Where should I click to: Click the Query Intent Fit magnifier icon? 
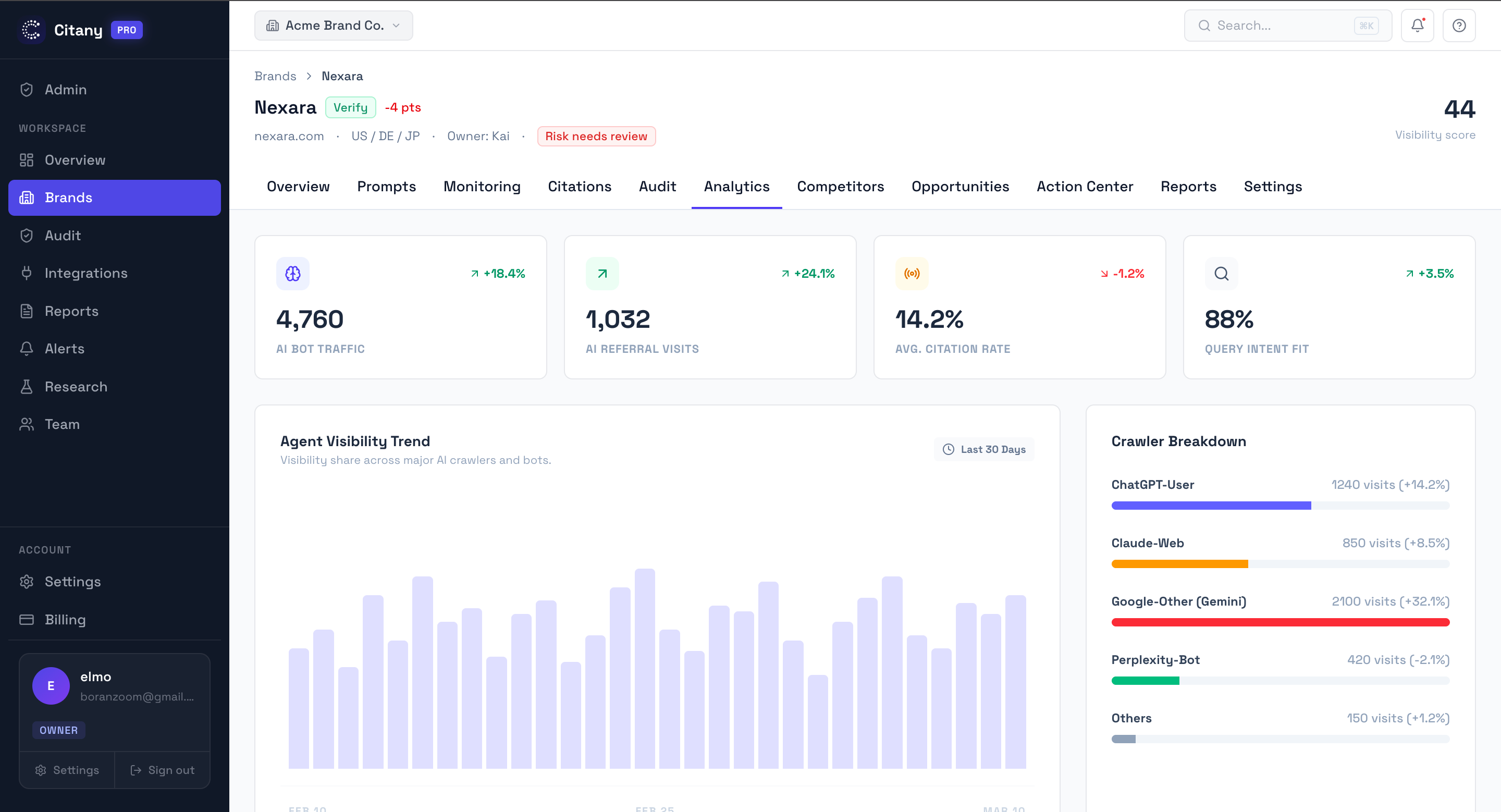point(1221,273)
